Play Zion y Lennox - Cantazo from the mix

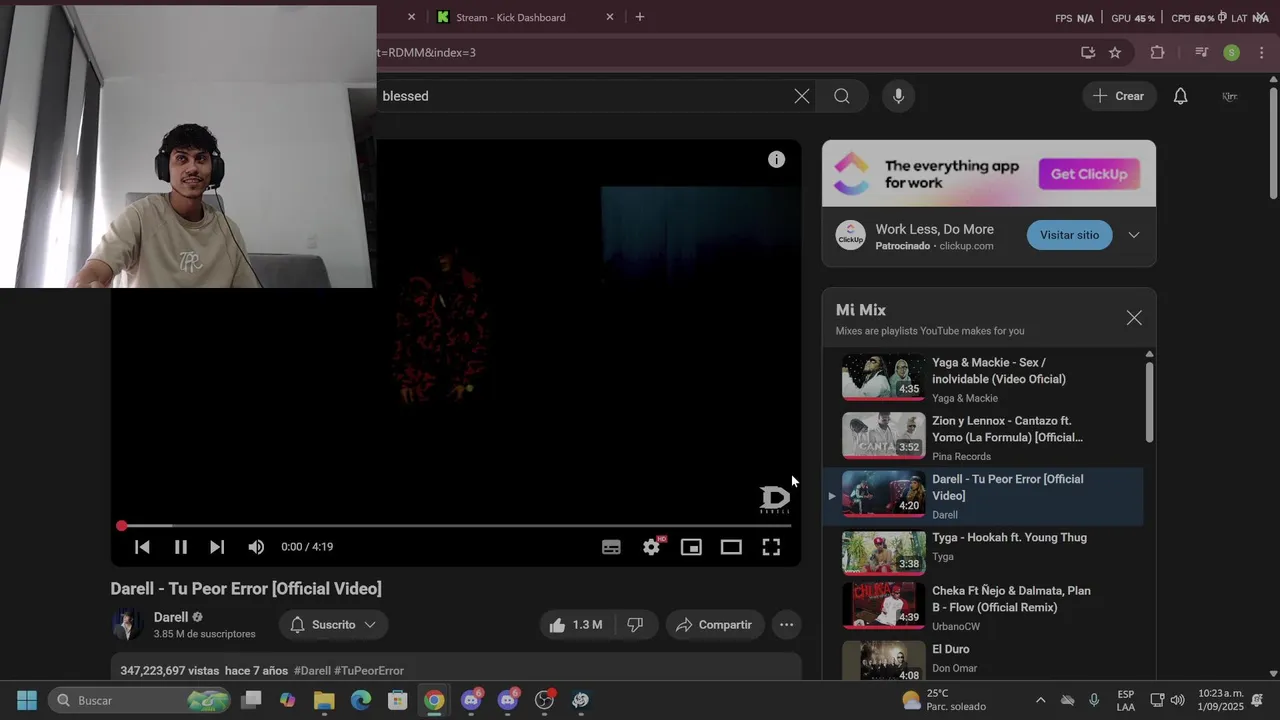point(983,436)
